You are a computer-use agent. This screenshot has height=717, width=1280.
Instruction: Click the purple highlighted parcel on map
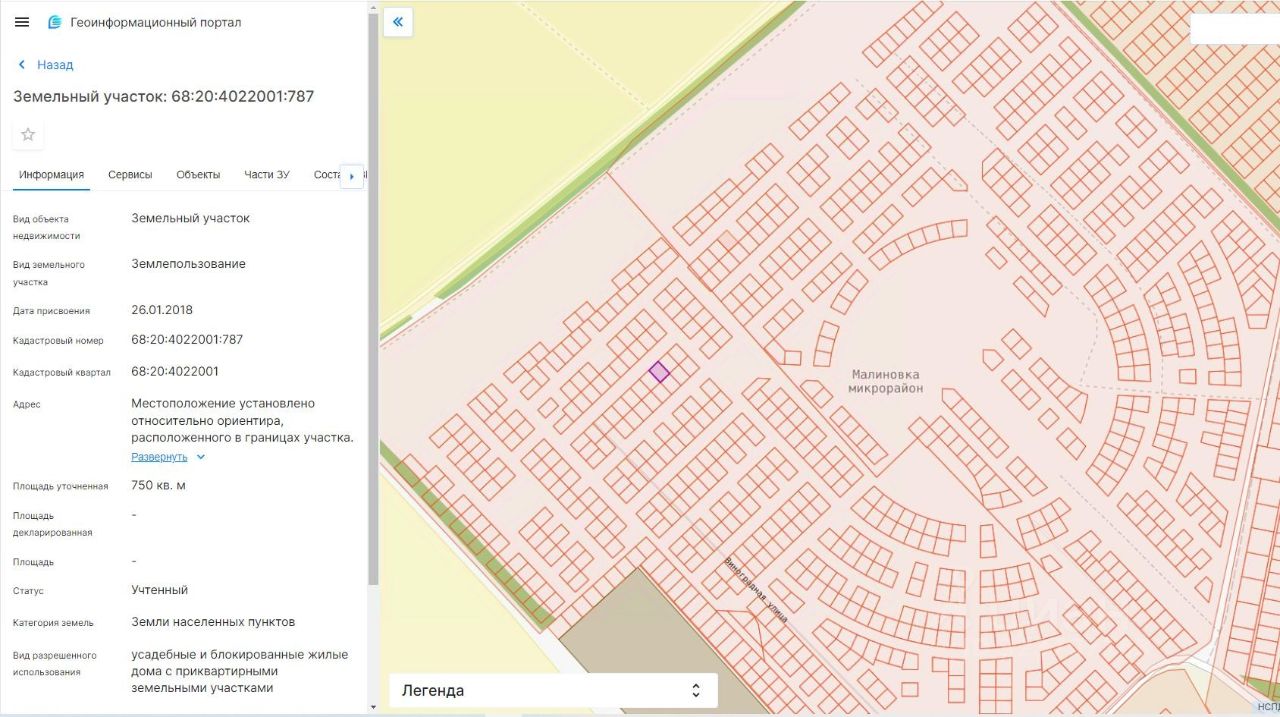[x=659, y=372]
